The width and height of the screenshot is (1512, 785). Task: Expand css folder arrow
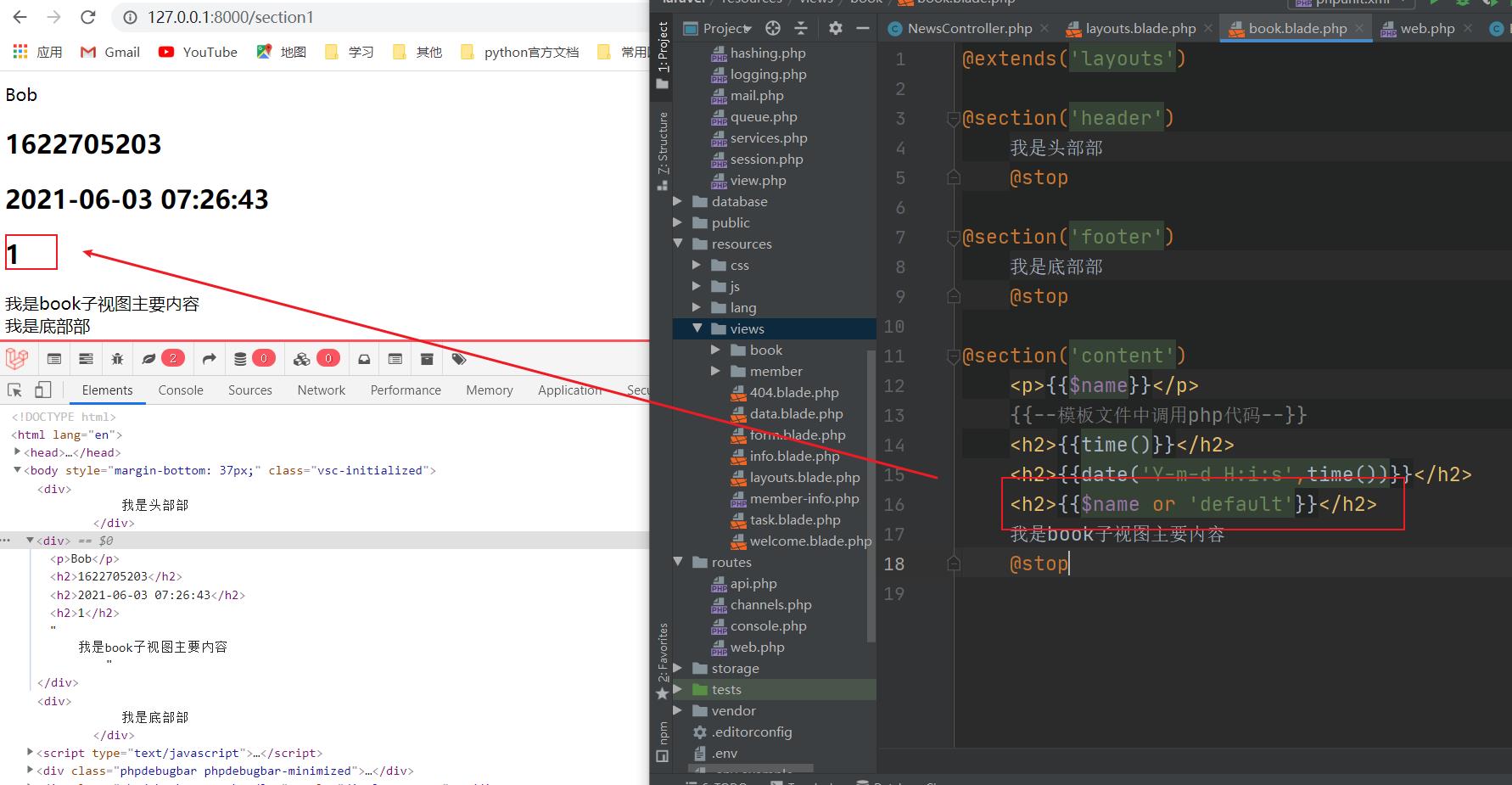tap(697, 265)
